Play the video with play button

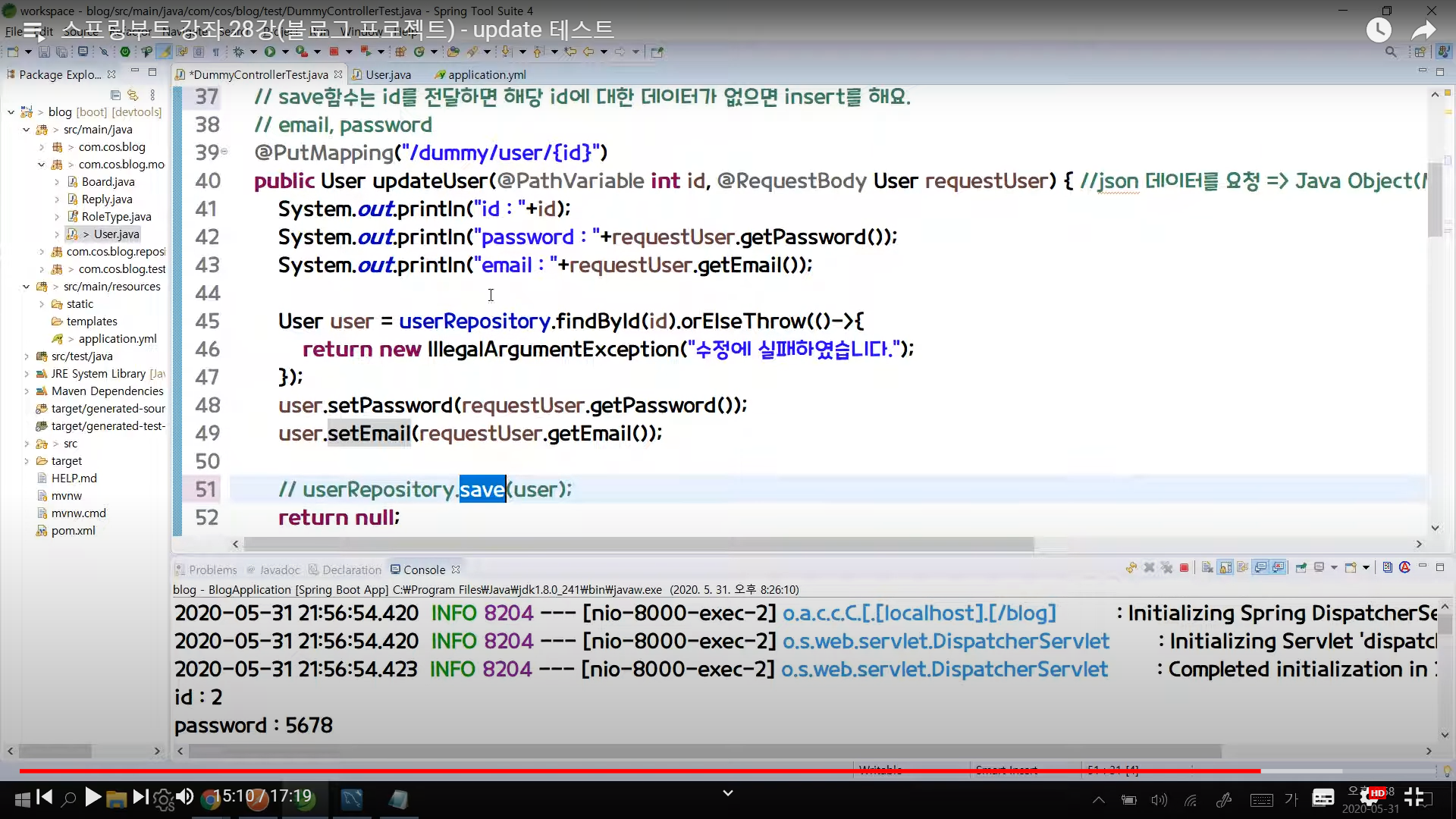[93, 797]
